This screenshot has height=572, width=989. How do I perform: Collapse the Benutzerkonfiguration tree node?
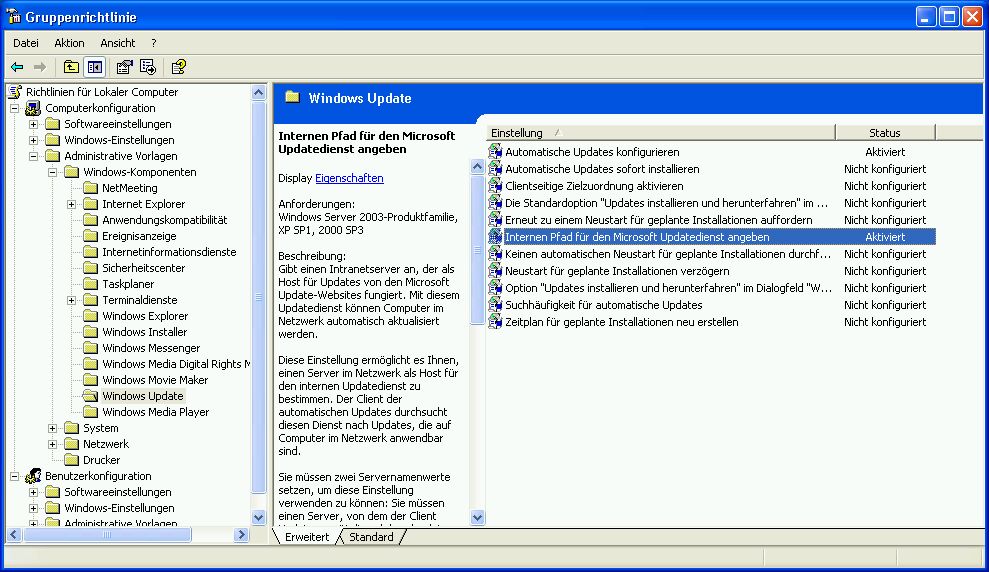(x=15, y=476)
